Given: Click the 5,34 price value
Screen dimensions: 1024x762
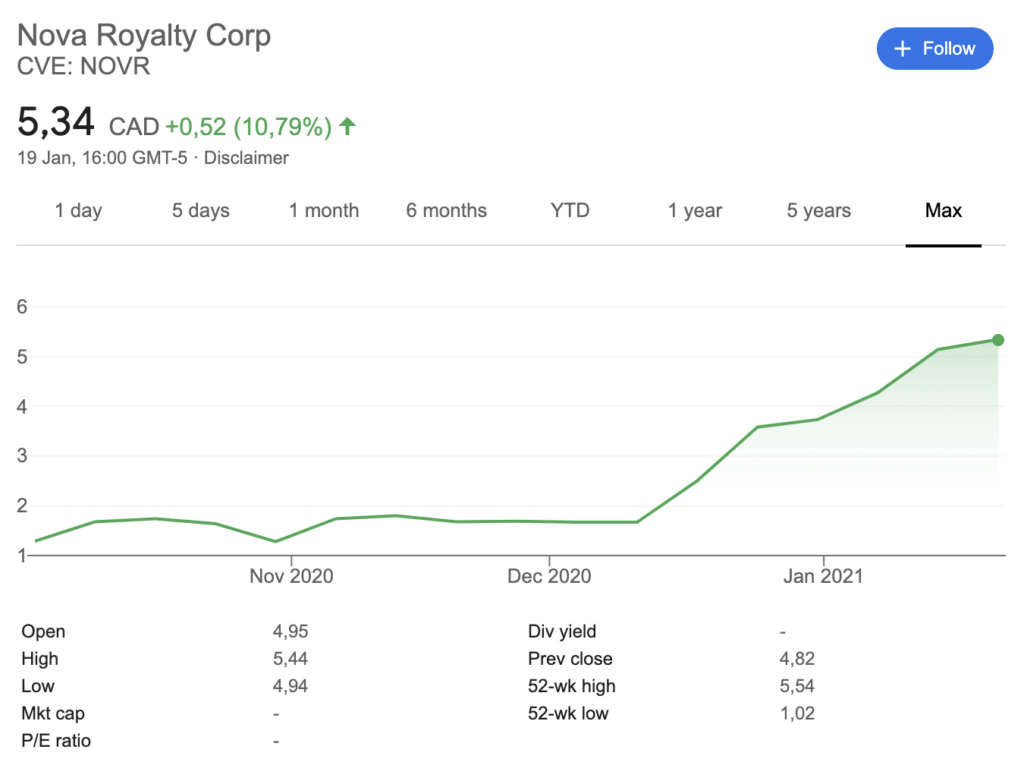Looking at the screenshot, I should (x=56, y=124).
